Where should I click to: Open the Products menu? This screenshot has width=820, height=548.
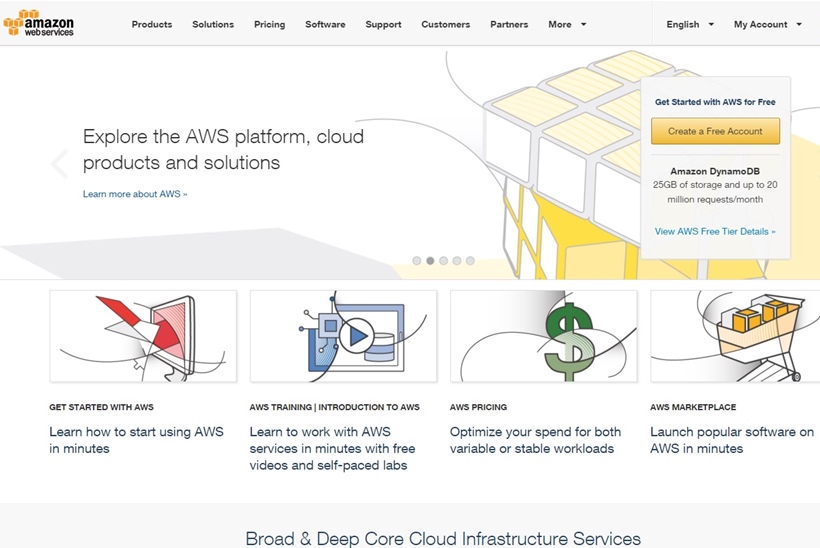tap(152, 24)
